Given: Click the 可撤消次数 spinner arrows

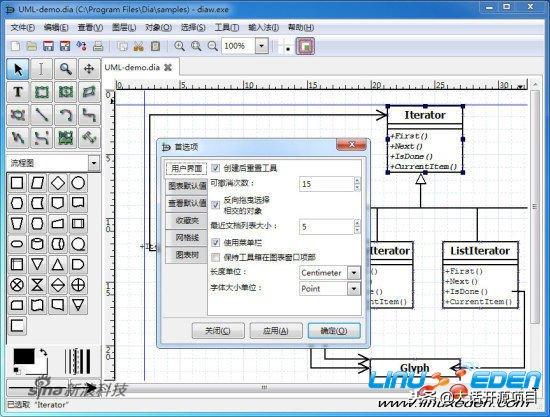Looking at the screenshot, I should (x=357, y=184).
